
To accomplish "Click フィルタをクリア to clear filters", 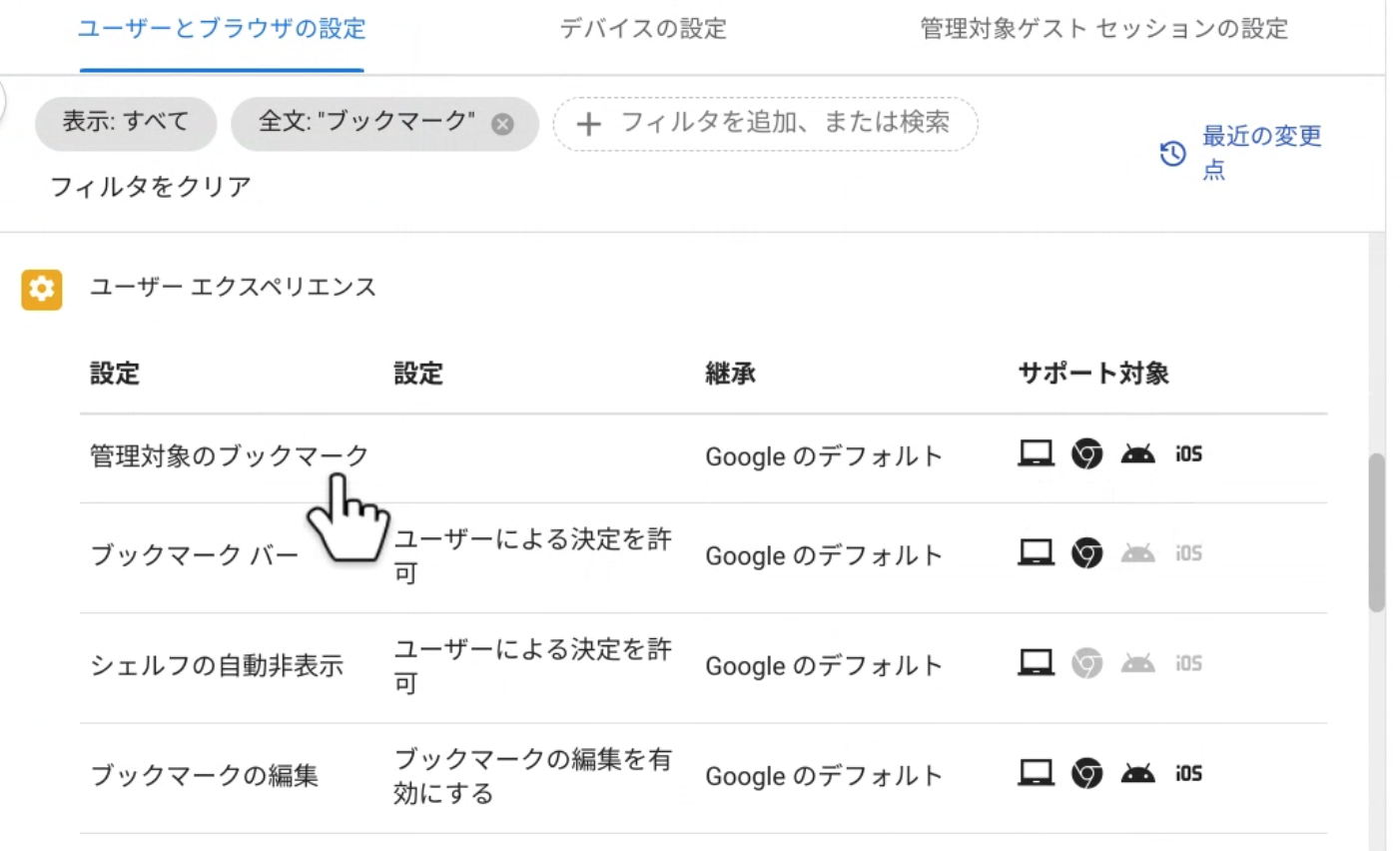I will [x=151, y=187].
